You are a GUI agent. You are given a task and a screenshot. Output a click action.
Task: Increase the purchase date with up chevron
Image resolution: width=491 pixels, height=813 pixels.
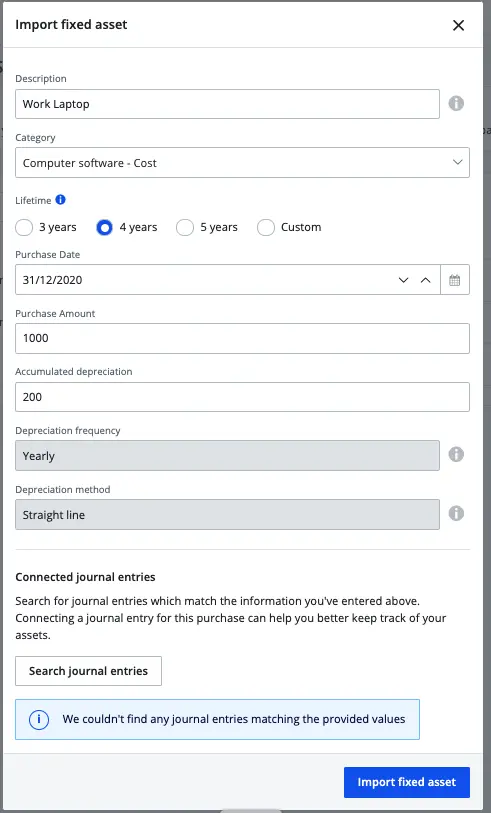(426, 280)
